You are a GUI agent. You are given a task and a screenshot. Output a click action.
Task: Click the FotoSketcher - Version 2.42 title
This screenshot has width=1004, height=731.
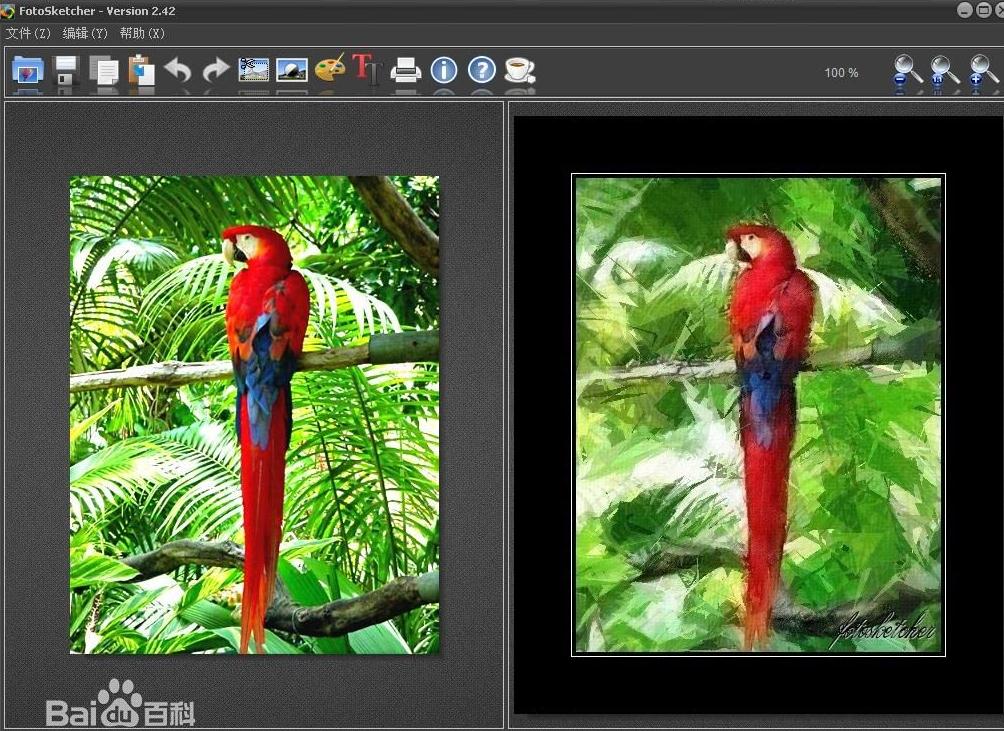pyautogui.click(x=97, y=11)
